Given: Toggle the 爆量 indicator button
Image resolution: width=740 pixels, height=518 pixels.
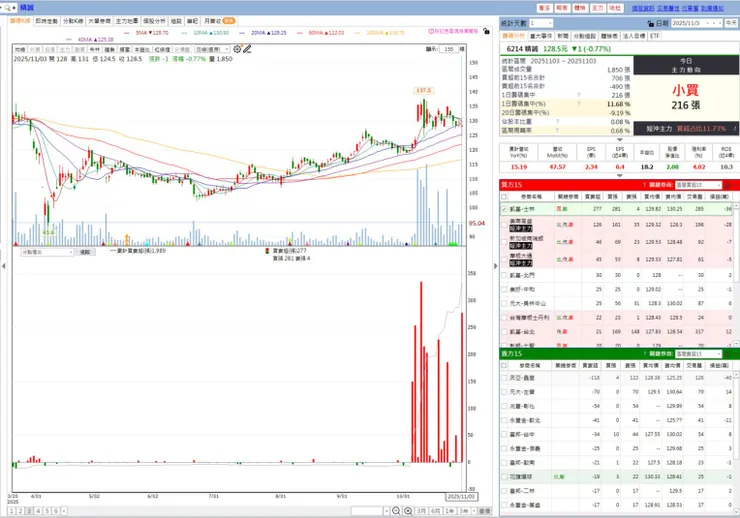Looking at the screenshot, I should pyautogui.click(x=125, y=50).
